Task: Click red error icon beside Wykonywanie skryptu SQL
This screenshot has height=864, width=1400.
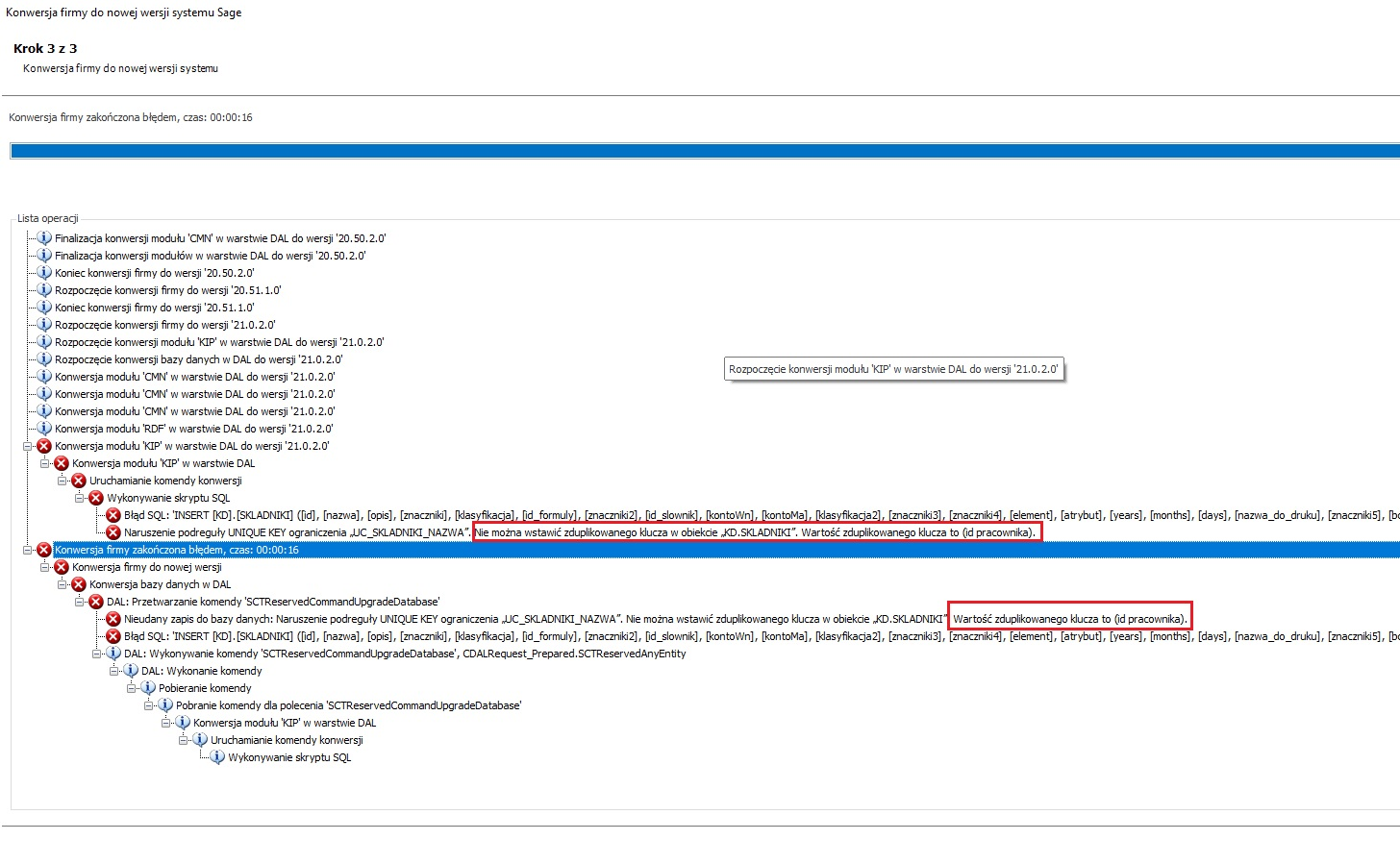Action: pyautogui.click(x=96, y=498)
